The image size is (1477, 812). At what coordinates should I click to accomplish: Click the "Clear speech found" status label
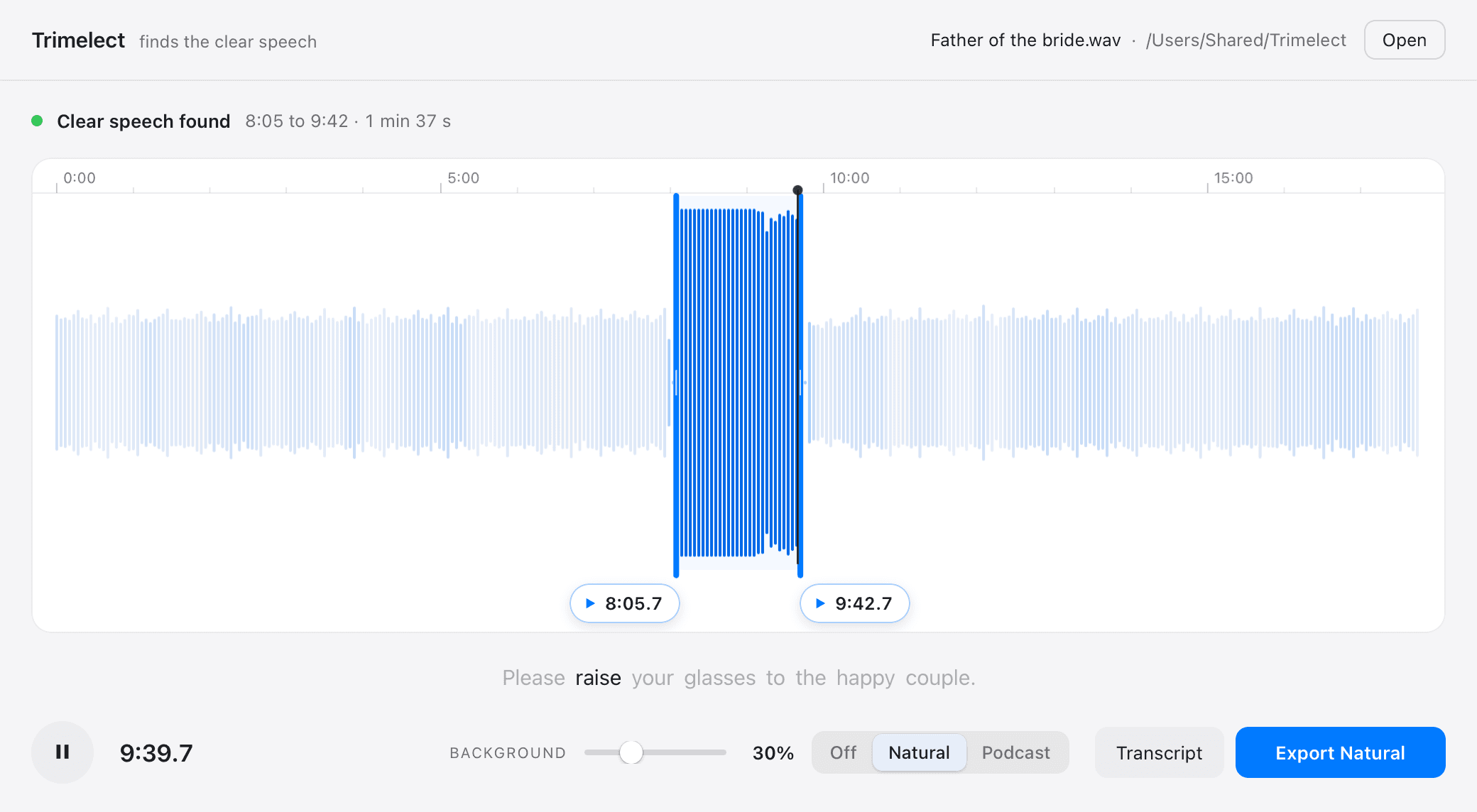143,121
